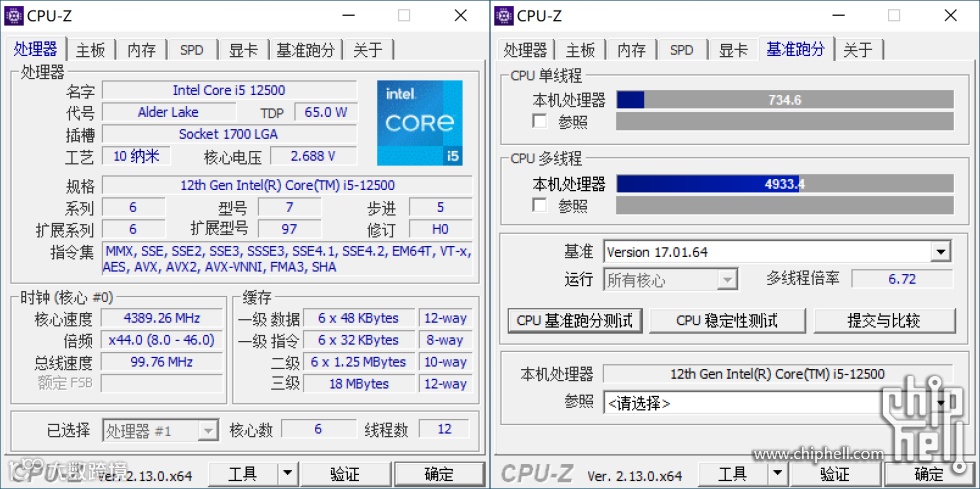The width and height of the screenshot is (980, 489).
Task: Click the multi-thread 参照 reference bar
Action: tap(785, 205)
